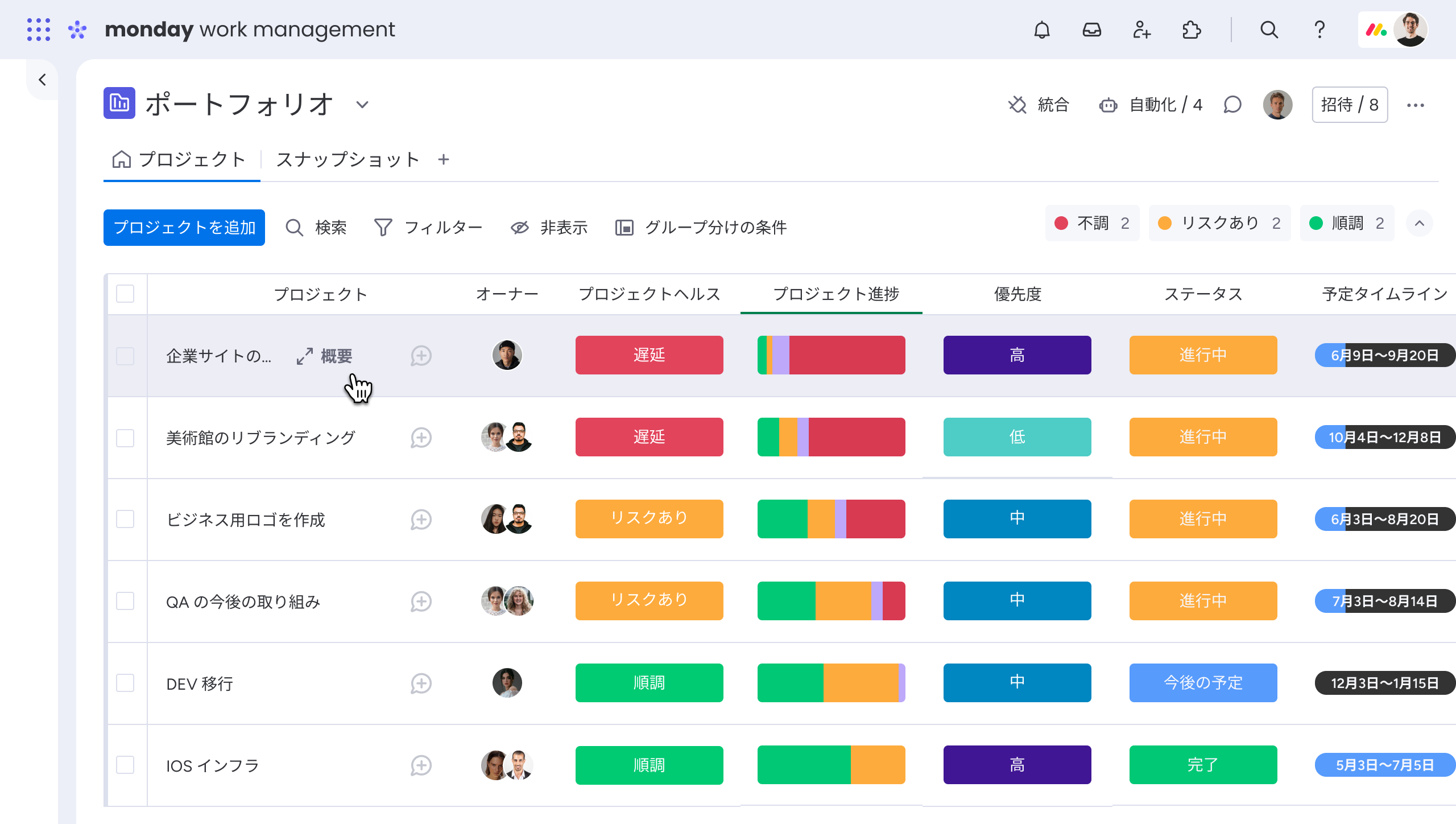Expand the ポートフォリオ title dropdown chevron
This screenshot has width=1456, height=824.
click(362, 105)
